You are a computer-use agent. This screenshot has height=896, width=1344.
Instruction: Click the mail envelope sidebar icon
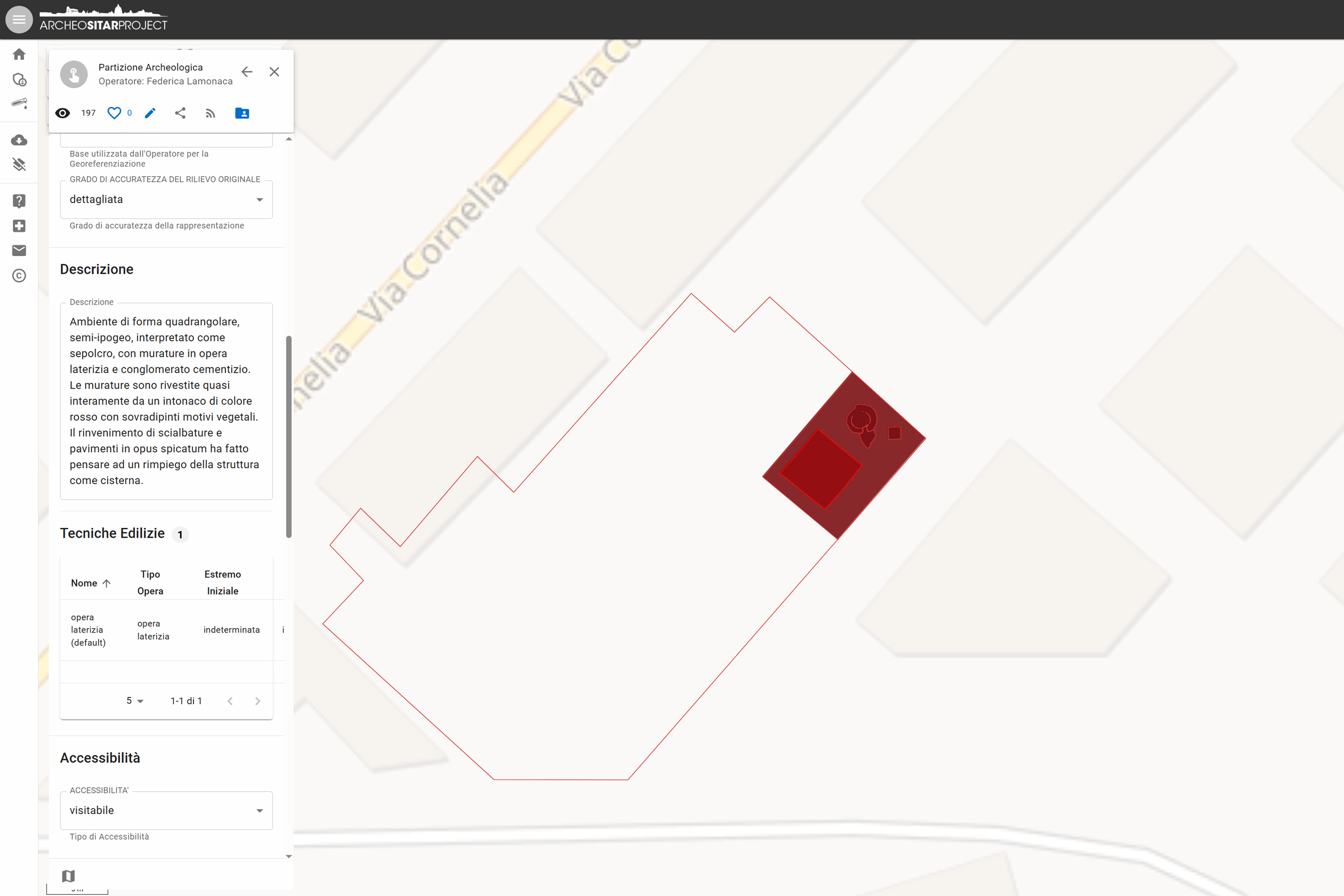click(19, 250)
